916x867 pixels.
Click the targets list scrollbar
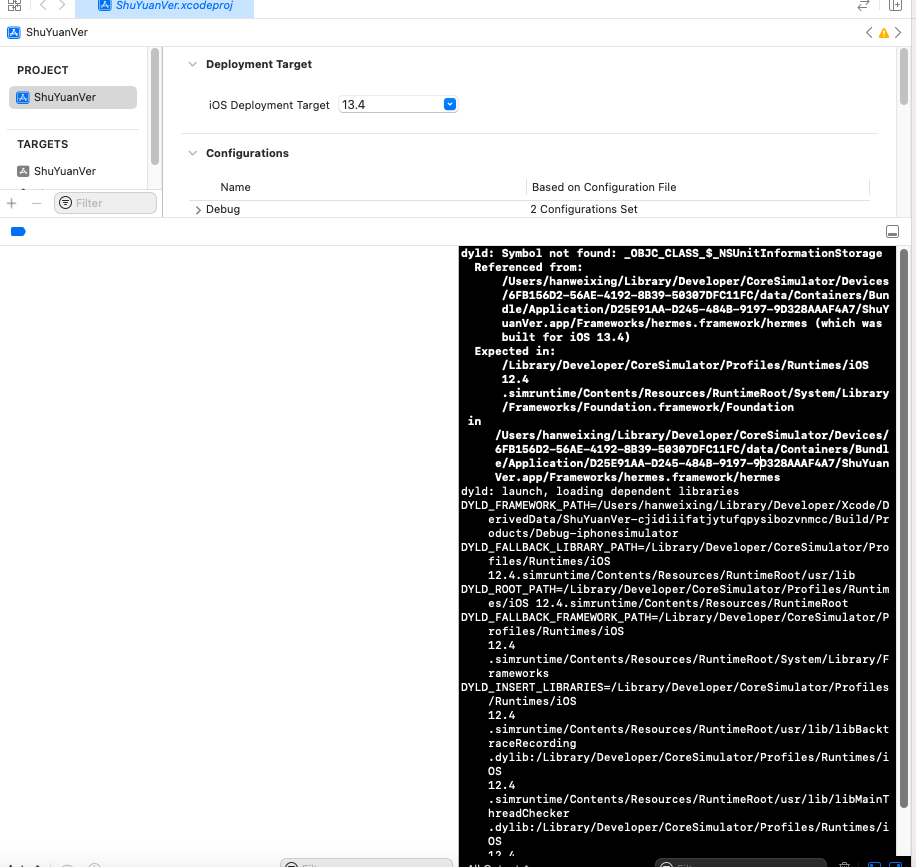tap(155, 107)
